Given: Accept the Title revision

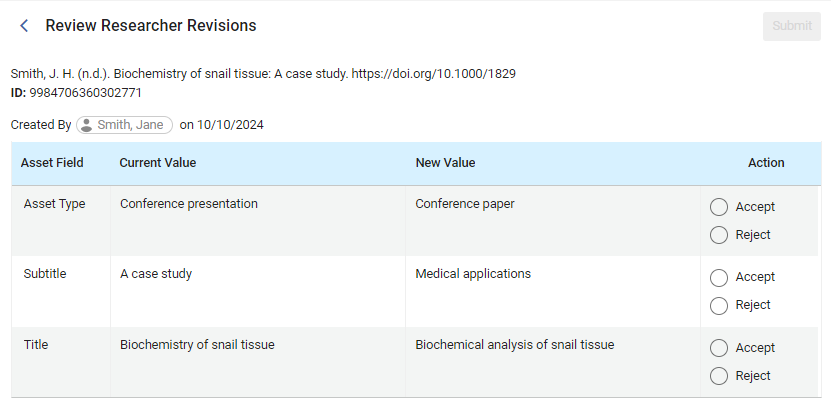Looking at the screenshot, I should point(718,348).
